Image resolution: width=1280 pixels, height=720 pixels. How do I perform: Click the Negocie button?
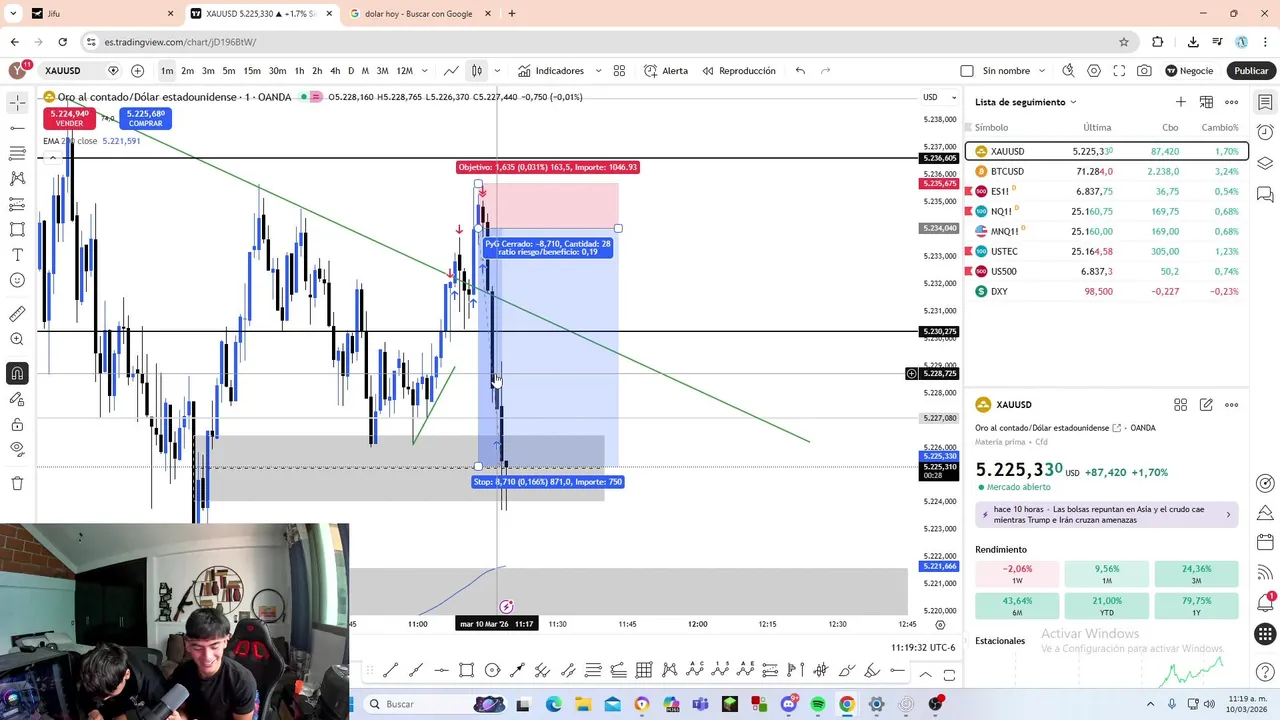pyautogui.click(x=1188, y=71)
